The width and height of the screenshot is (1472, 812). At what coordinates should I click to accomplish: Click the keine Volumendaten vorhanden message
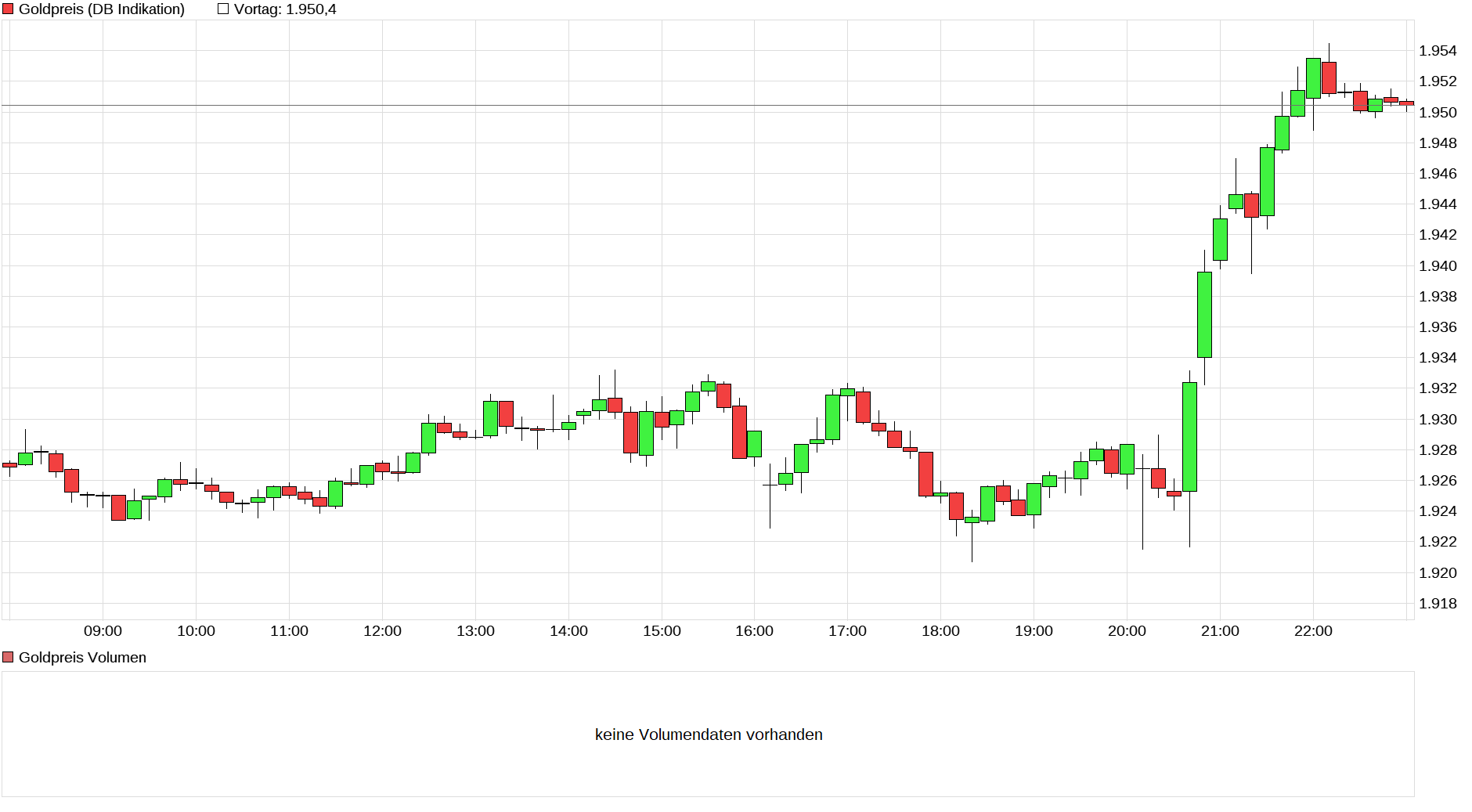point(710,734)
